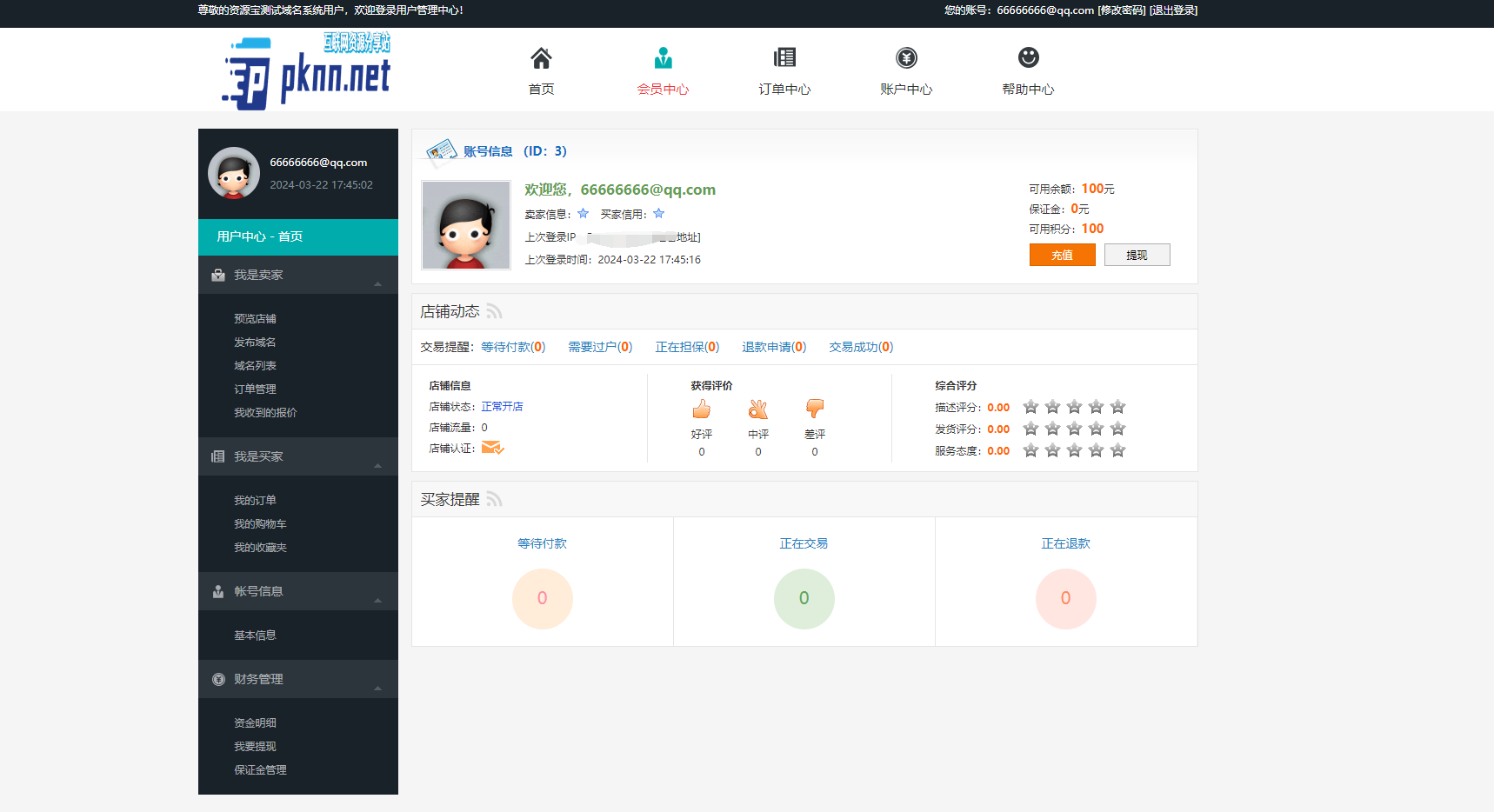Select the 会员中心 person icon
The height and width of the screenshot is (812, 1494).
664,58
